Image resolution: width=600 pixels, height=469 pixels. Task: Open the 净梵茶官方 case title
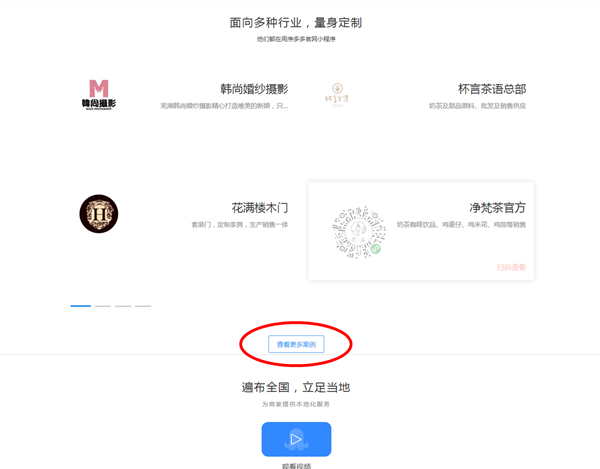pyautogui.click(x=497, y=208)
